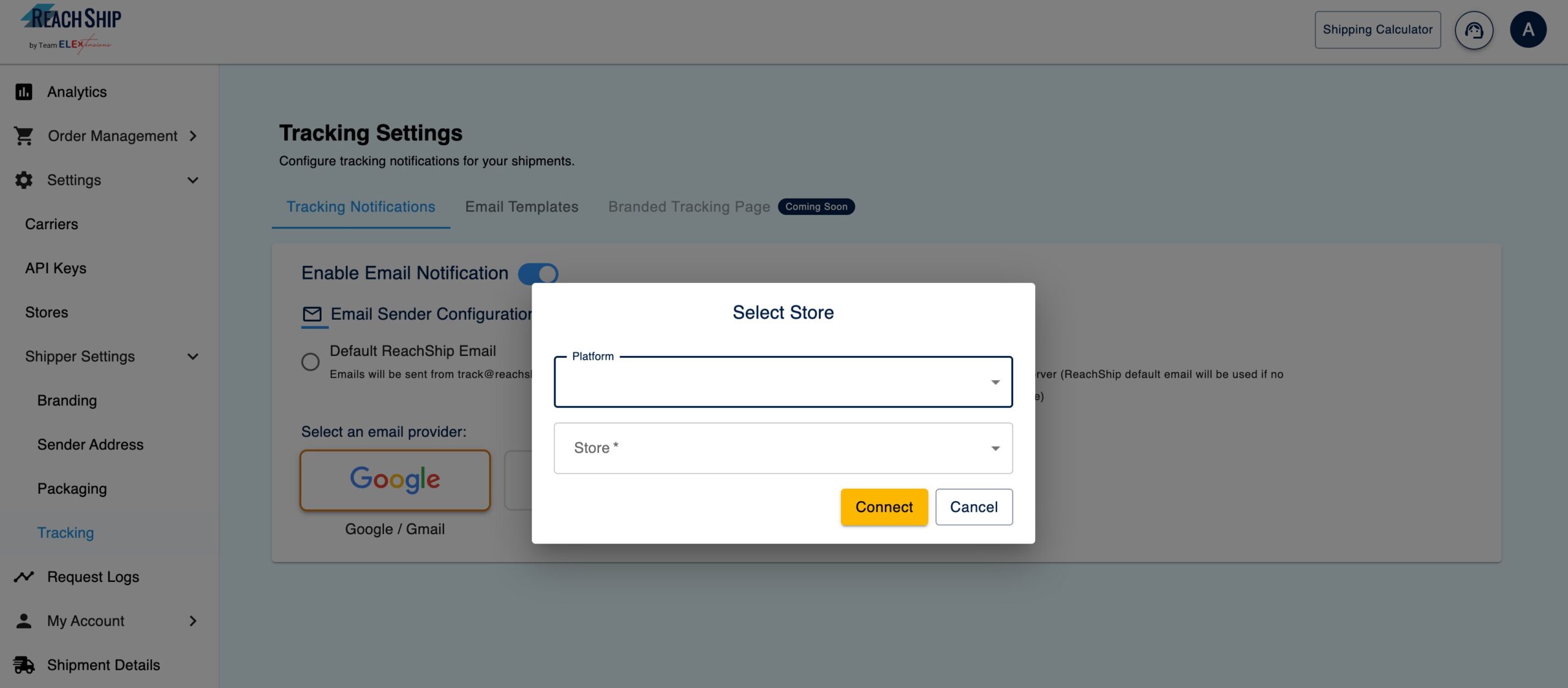Image resolution: width=1568 pixels, height=688 pixels.
Task: Open the support headset icon
Action: coord(1474,29)
